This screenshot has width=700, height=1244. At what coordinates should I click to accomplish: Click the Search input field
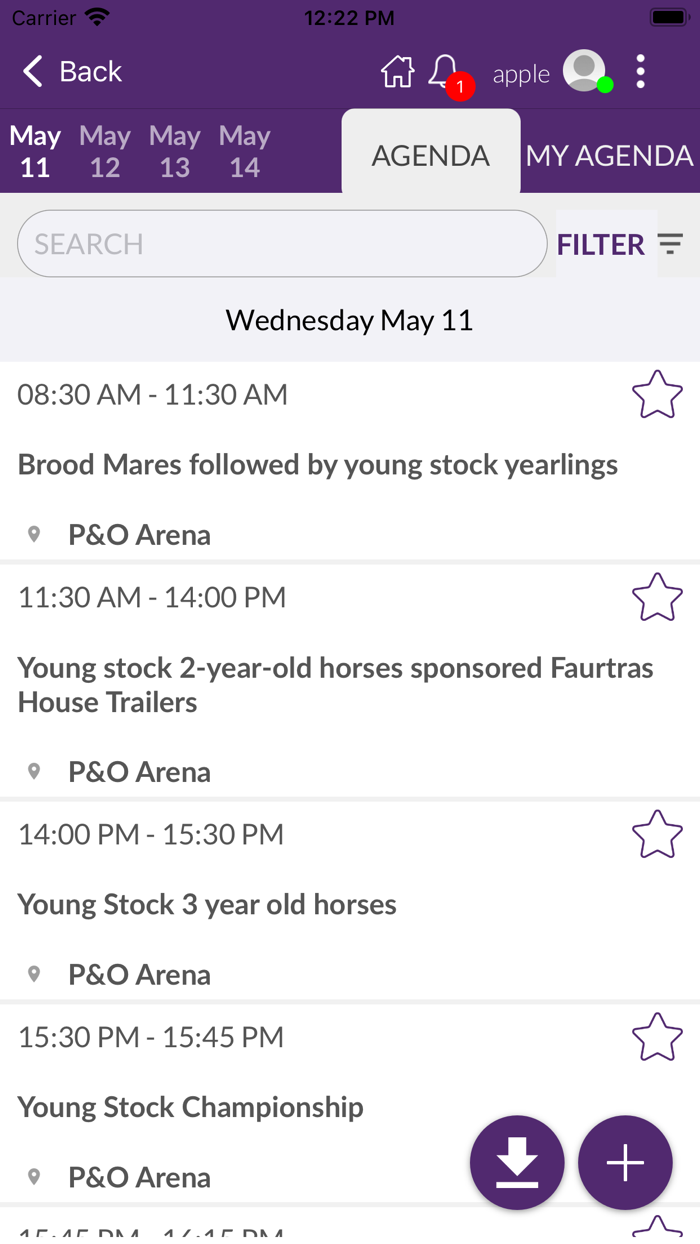(282, 244)
